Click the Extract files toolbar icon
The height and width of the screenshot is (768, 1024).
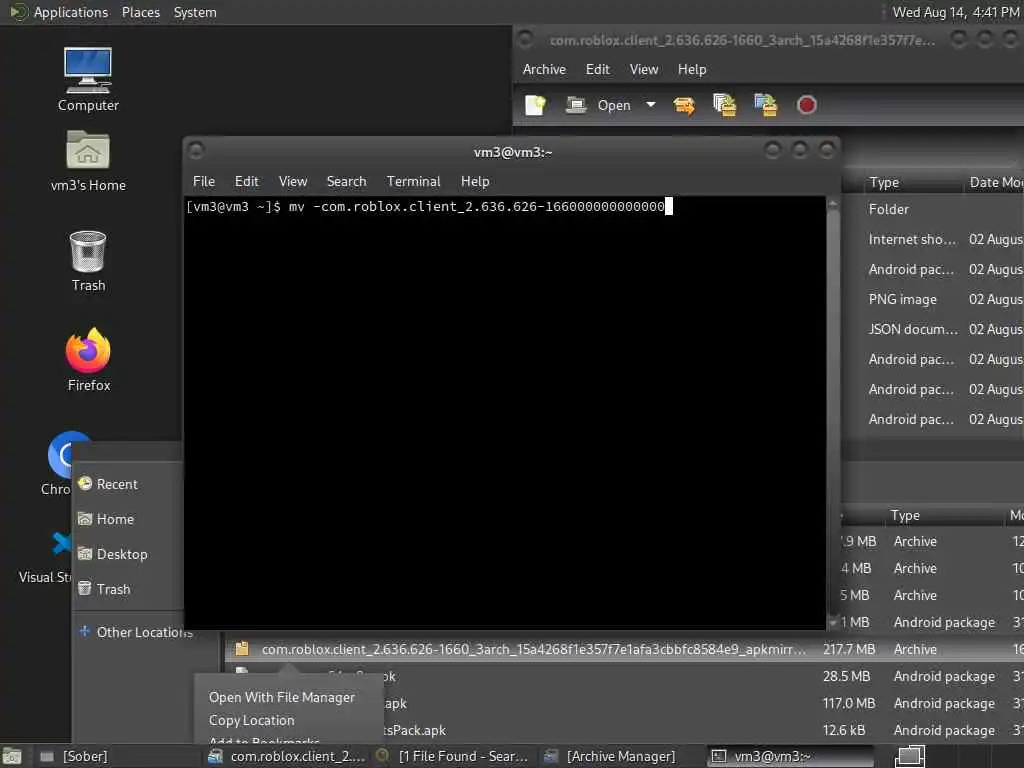[684, 105]
